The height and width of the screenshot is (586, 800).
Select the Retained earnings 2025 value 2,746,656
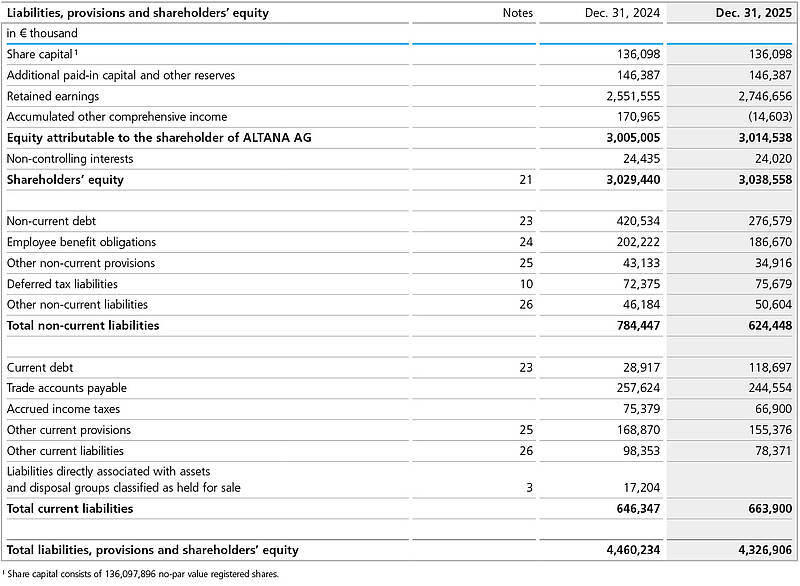756,96
